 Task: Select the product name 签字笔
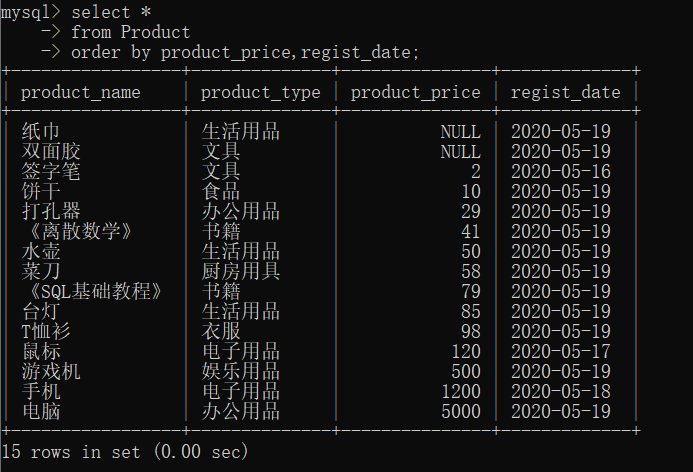pyautogui.click(x=51, y=171)
